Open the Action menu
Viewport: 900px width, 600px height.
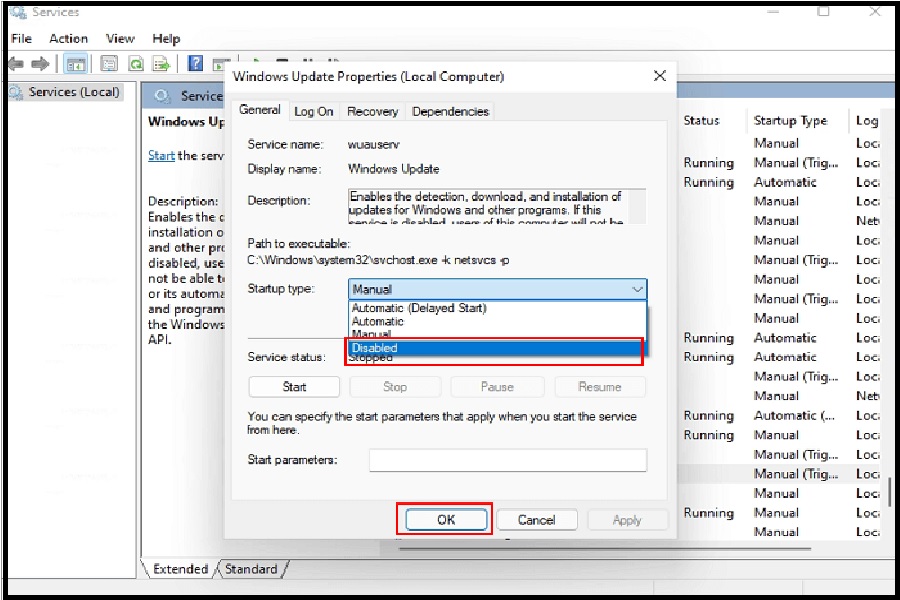[x=68, y=39]
